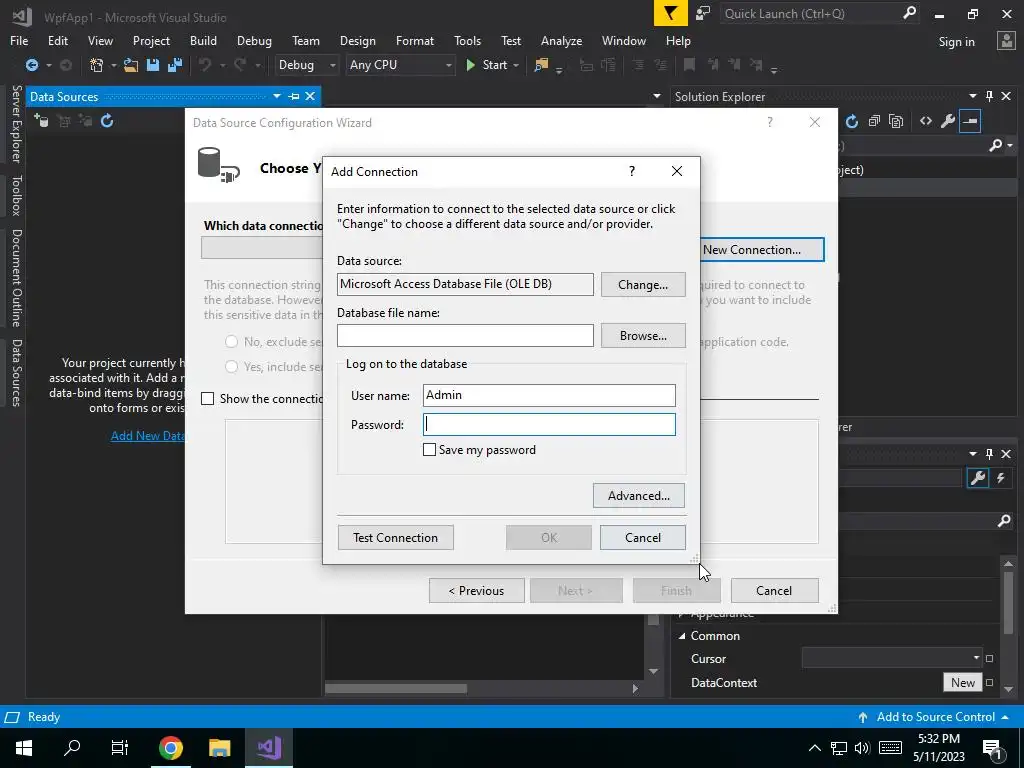1024x768 pixels.
Task: Open the Toolbox side tab
Action: tap(17, 195)
